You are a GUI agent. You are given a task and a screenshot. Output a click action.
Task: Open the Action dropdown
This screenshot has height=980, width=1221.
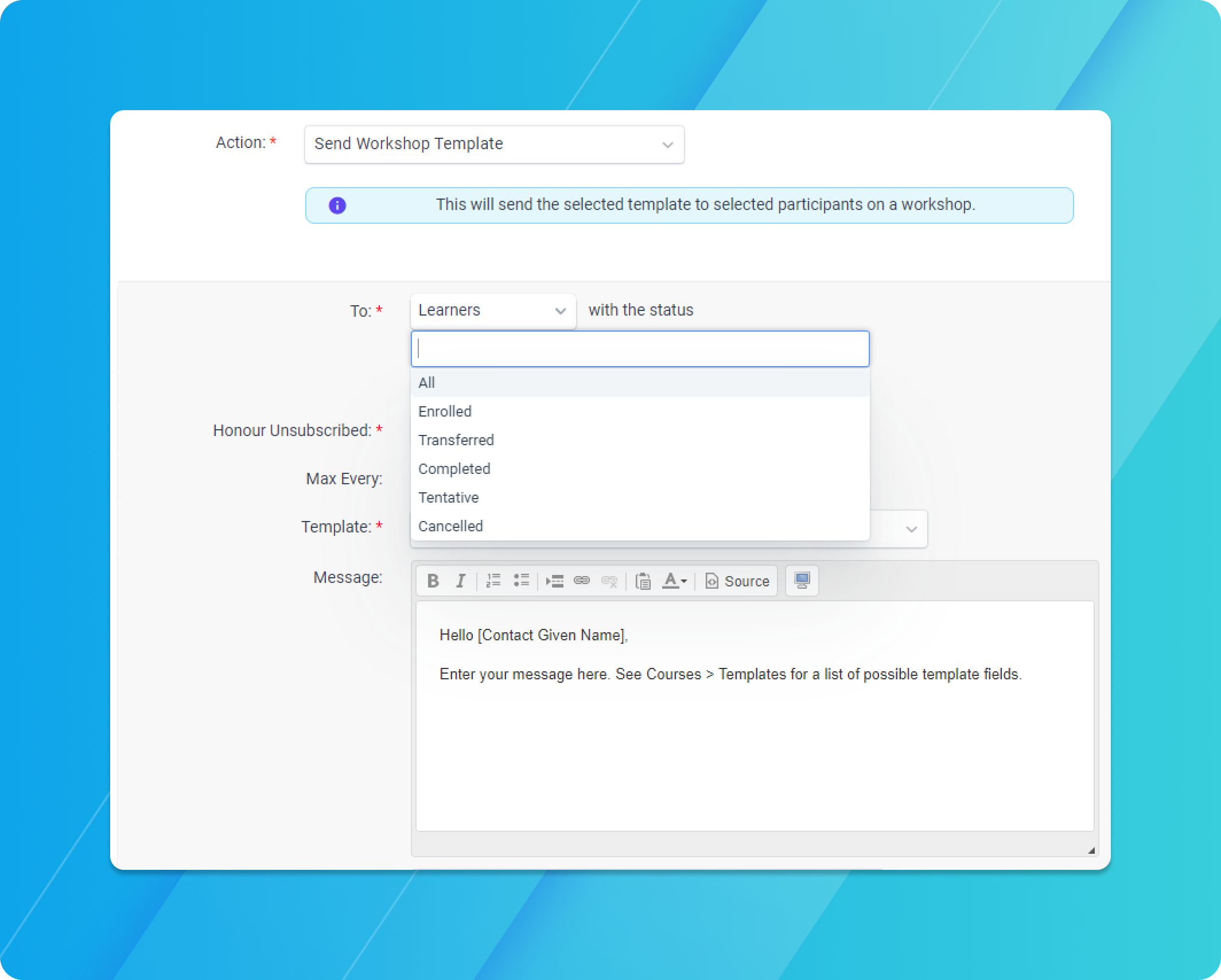[x=494, y=144]
